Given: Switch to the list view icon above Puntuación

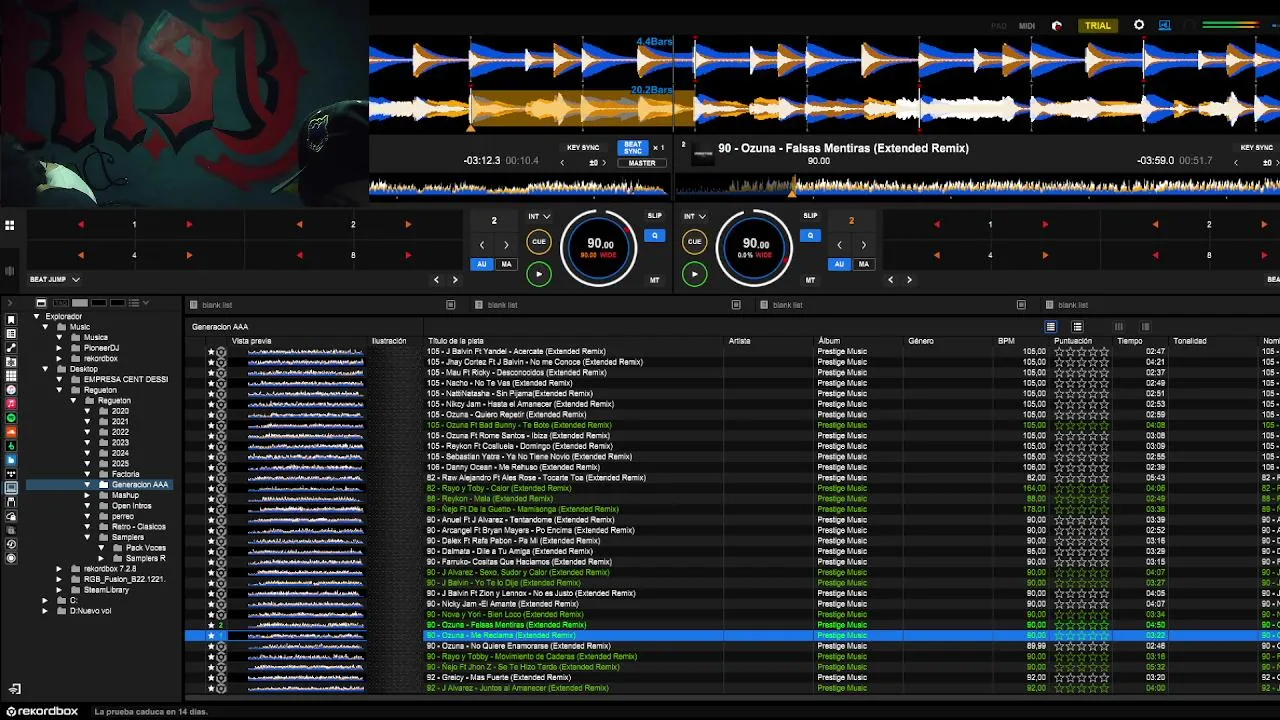Looking at the screenshot, I should tap(1051, 327).
